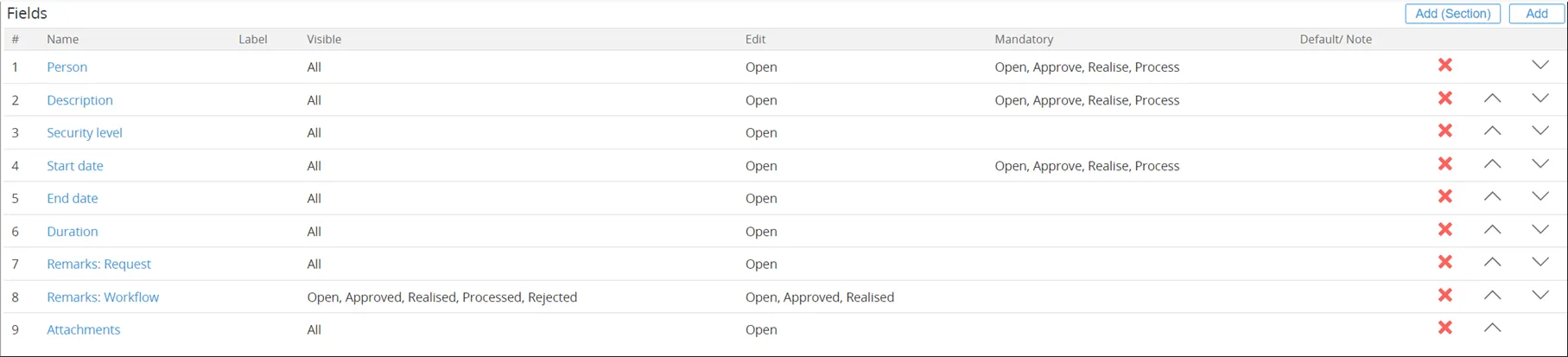Click the Name column header
Image resolution: width=1568 pixels, height=357 pixels.
click(63, 40)
